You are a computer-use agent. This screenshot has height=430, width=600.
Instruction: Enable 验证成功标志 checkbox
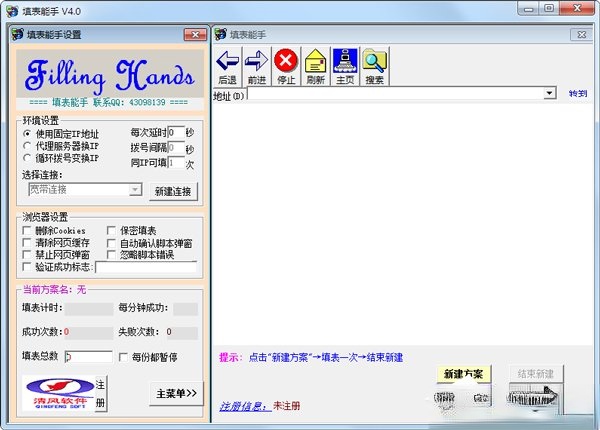(27, 267)
